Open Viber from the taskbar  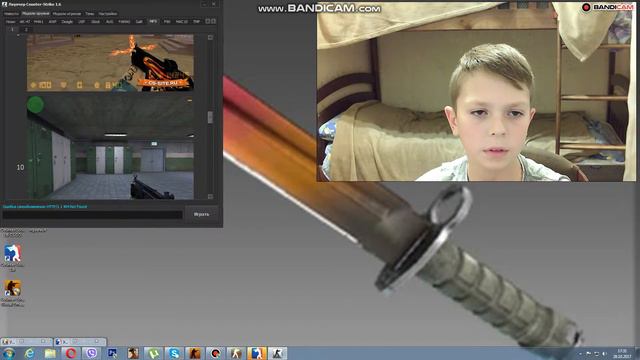tap(91, 353)
